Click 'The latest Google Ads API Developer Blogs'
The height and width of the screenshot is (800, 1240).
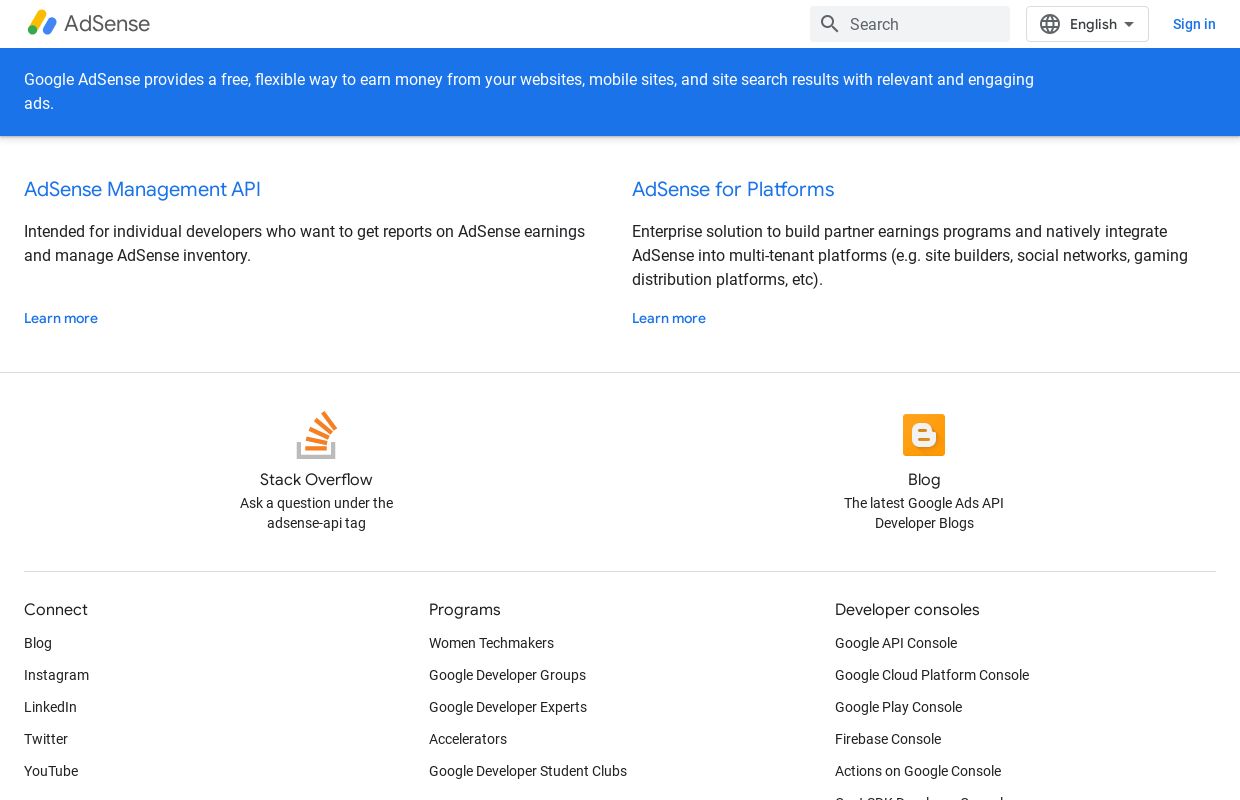click(x=924, y=513)
